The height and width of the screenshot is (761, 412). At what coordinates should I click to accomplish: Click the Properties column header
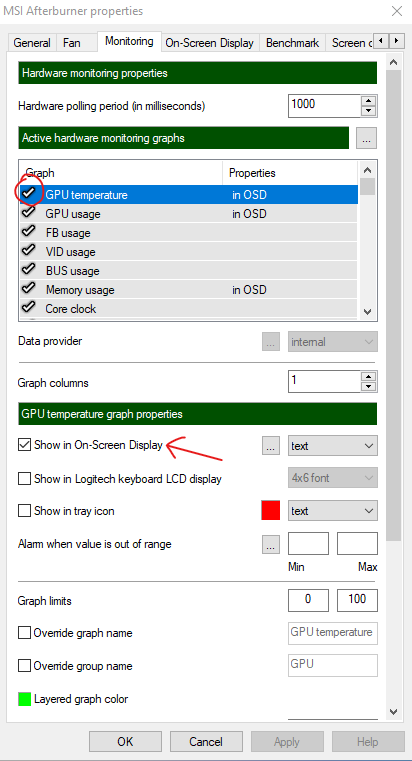click(x=290, y=173)
